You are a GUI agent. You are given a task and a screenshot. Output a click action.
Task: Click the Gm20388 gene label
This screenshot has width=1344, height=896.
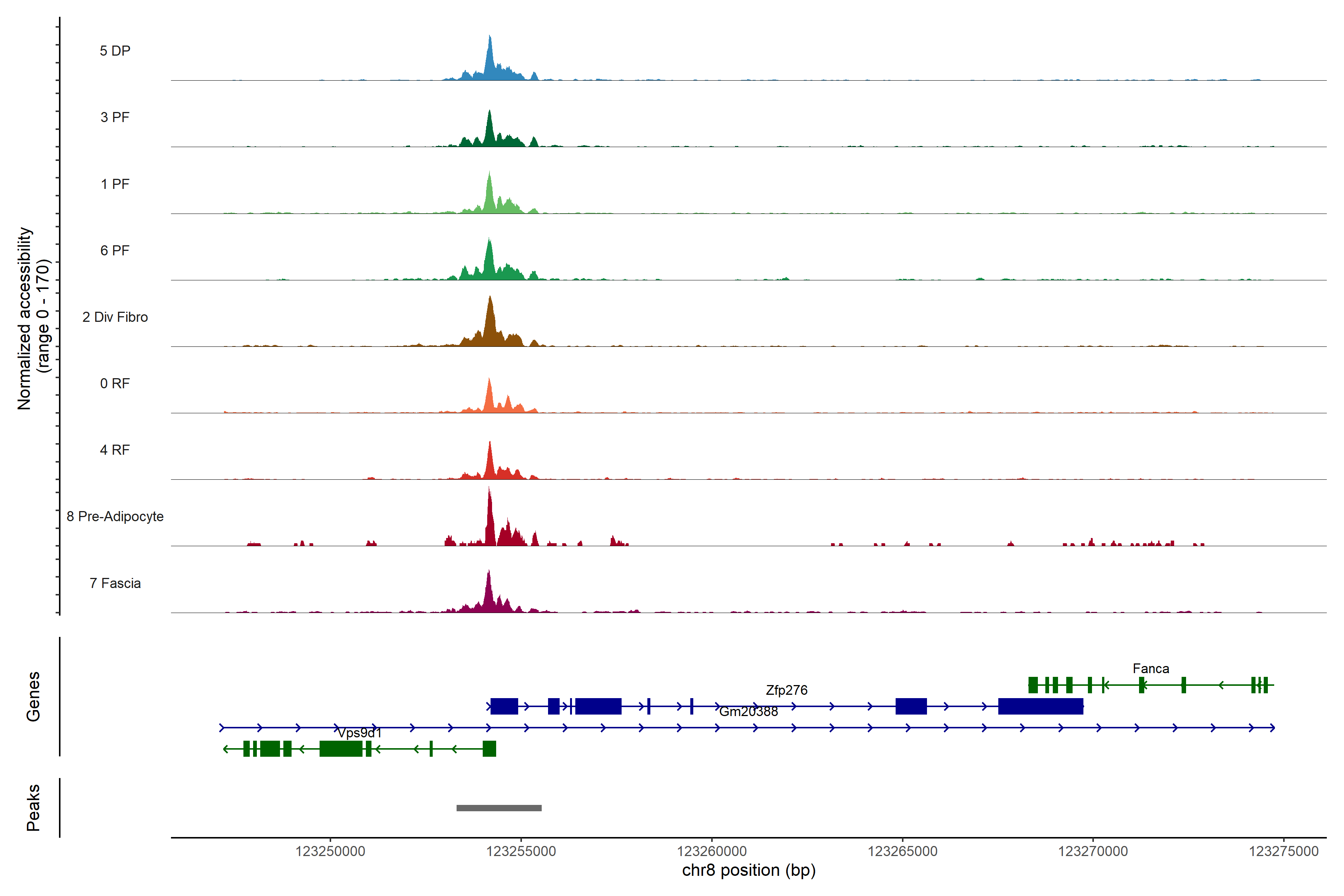[x=748, y=712]
